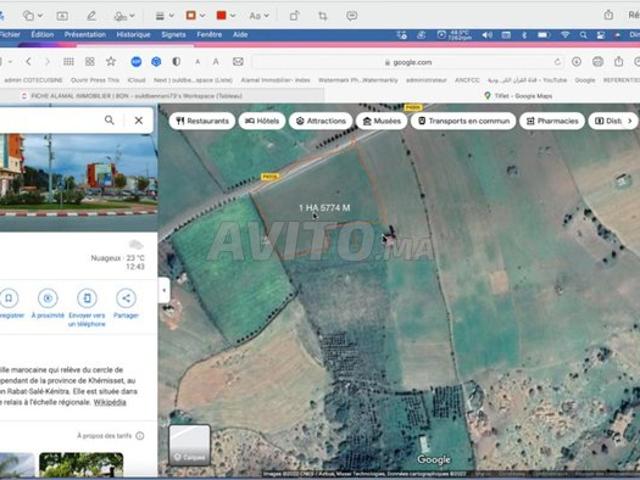Switch map view with the Calques thumbnail
Image resolution: width=640 pixels, height=480 pixels.
click(189, 446)
